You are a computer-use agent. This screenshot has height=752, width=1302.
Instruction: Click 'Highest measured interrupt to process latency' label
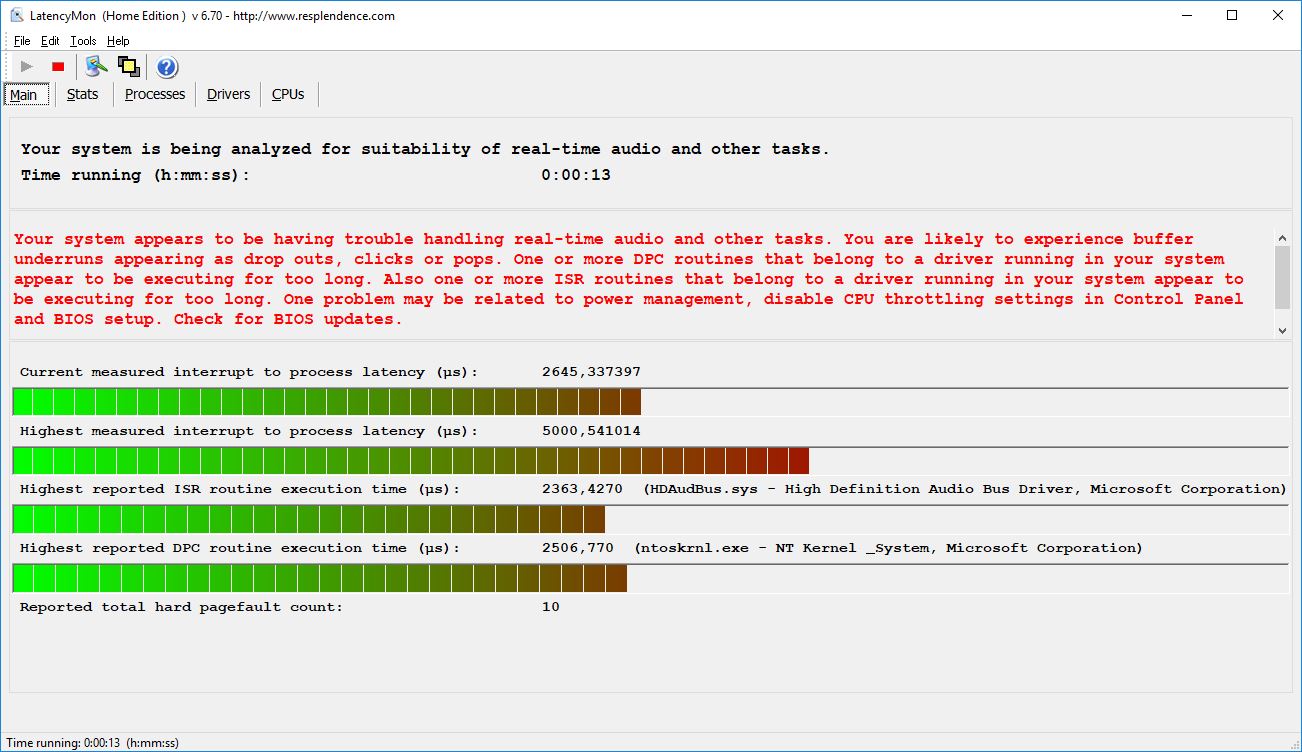pyautogui.click(x=249, y=431)
